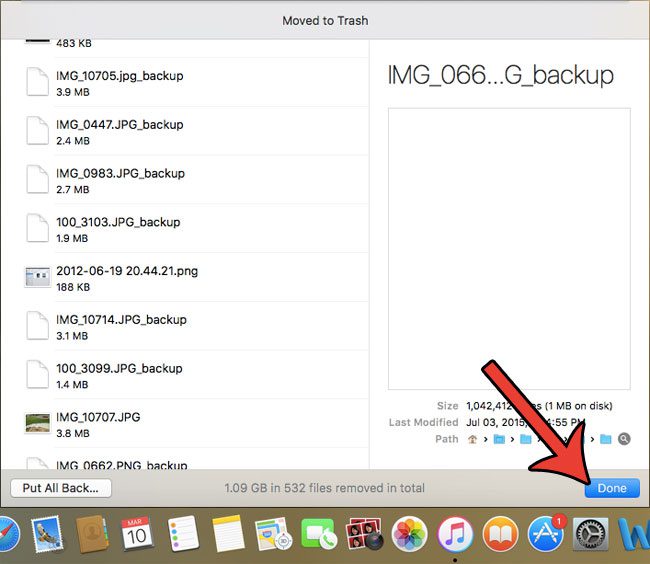The height and width of the screenshot is (564, 650).
Task: Click the 188 KB size label
Action: point(73,287)
